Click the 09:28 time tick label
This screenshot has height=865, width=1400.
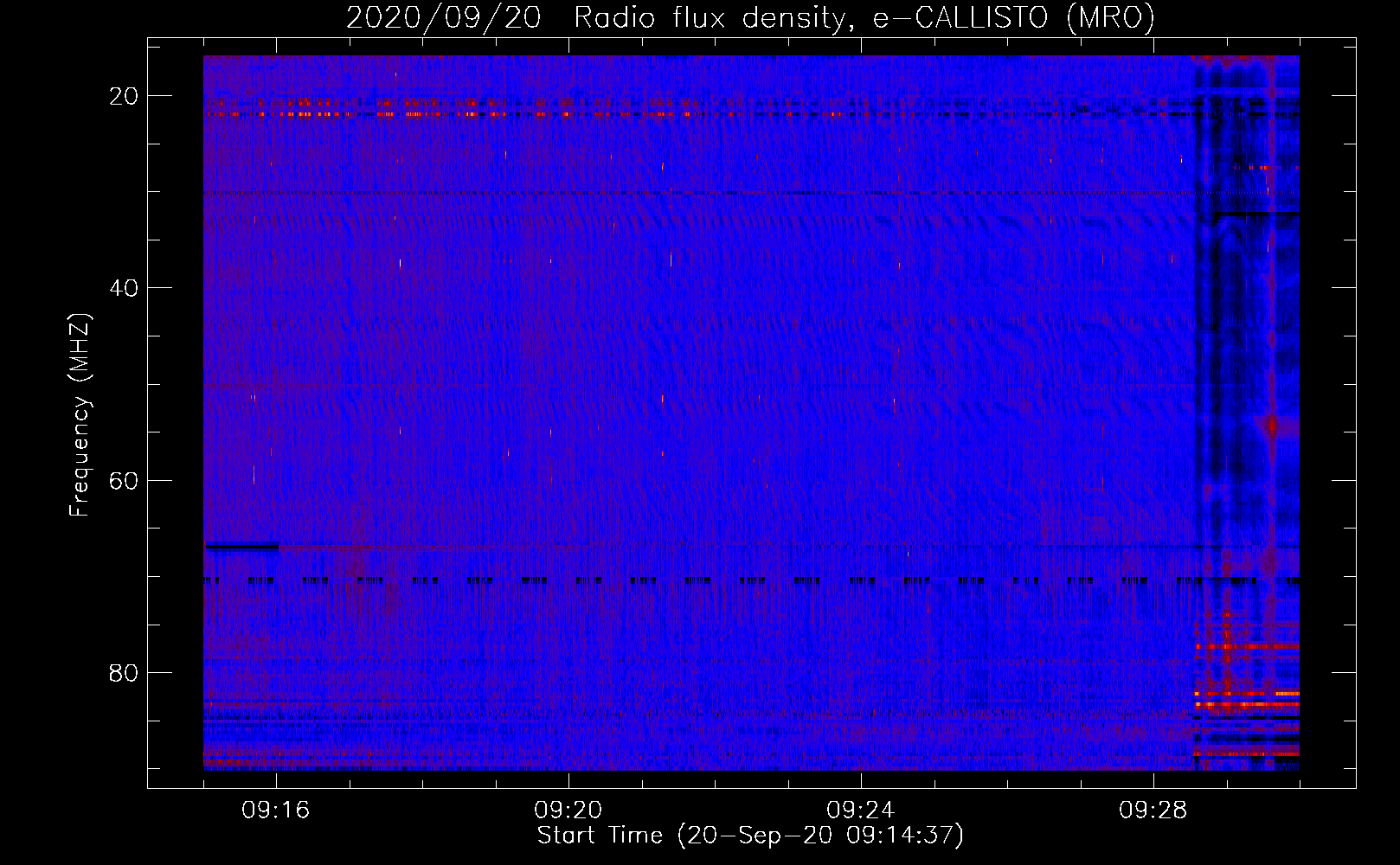[x=1153, y=811]
